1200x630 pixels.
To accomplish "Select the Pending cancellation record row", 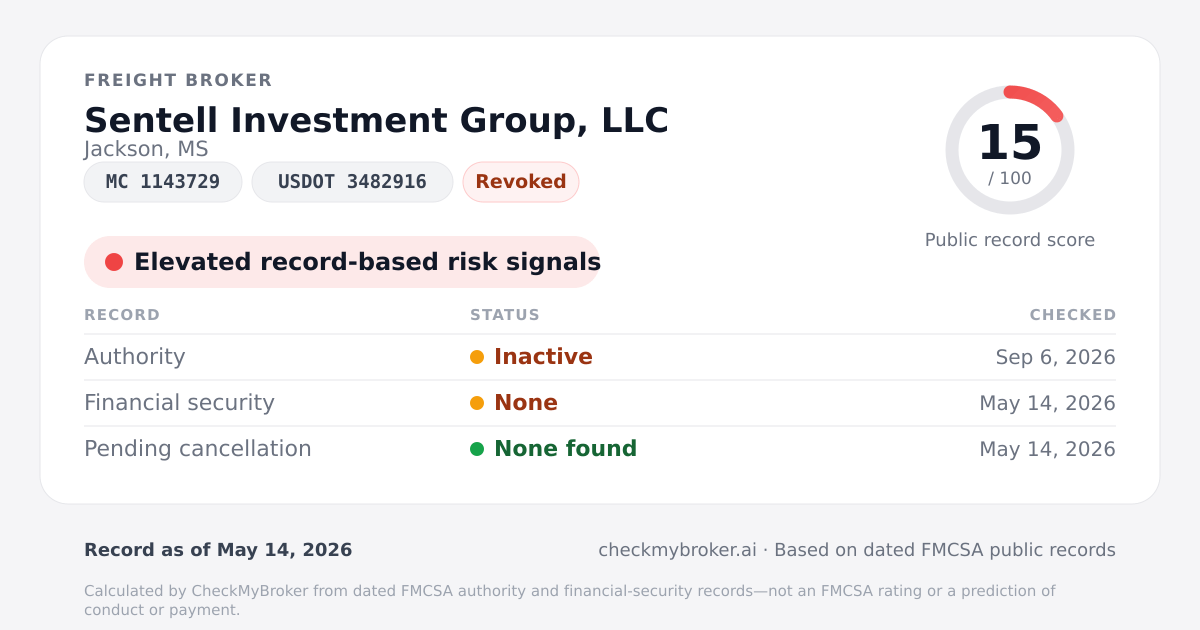I will [x=600, y=449].
